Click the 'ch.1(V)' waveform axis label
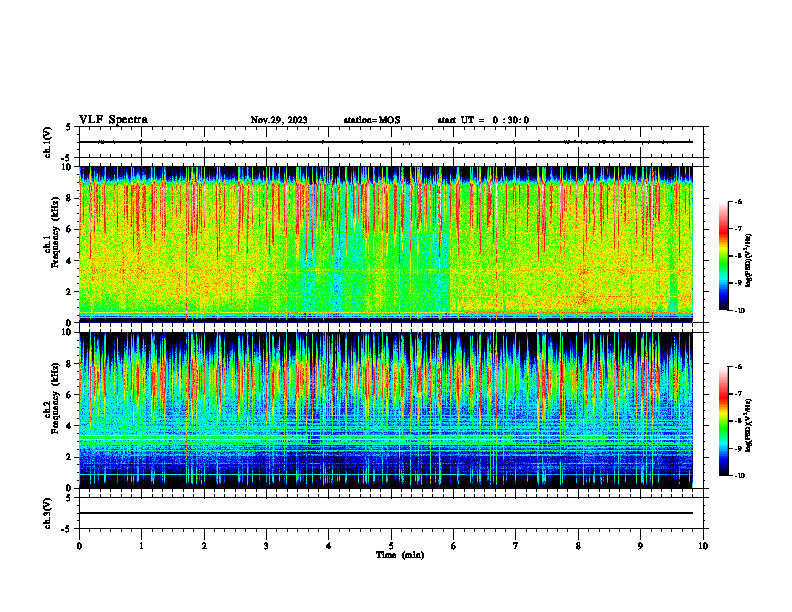 click(47, 142)
